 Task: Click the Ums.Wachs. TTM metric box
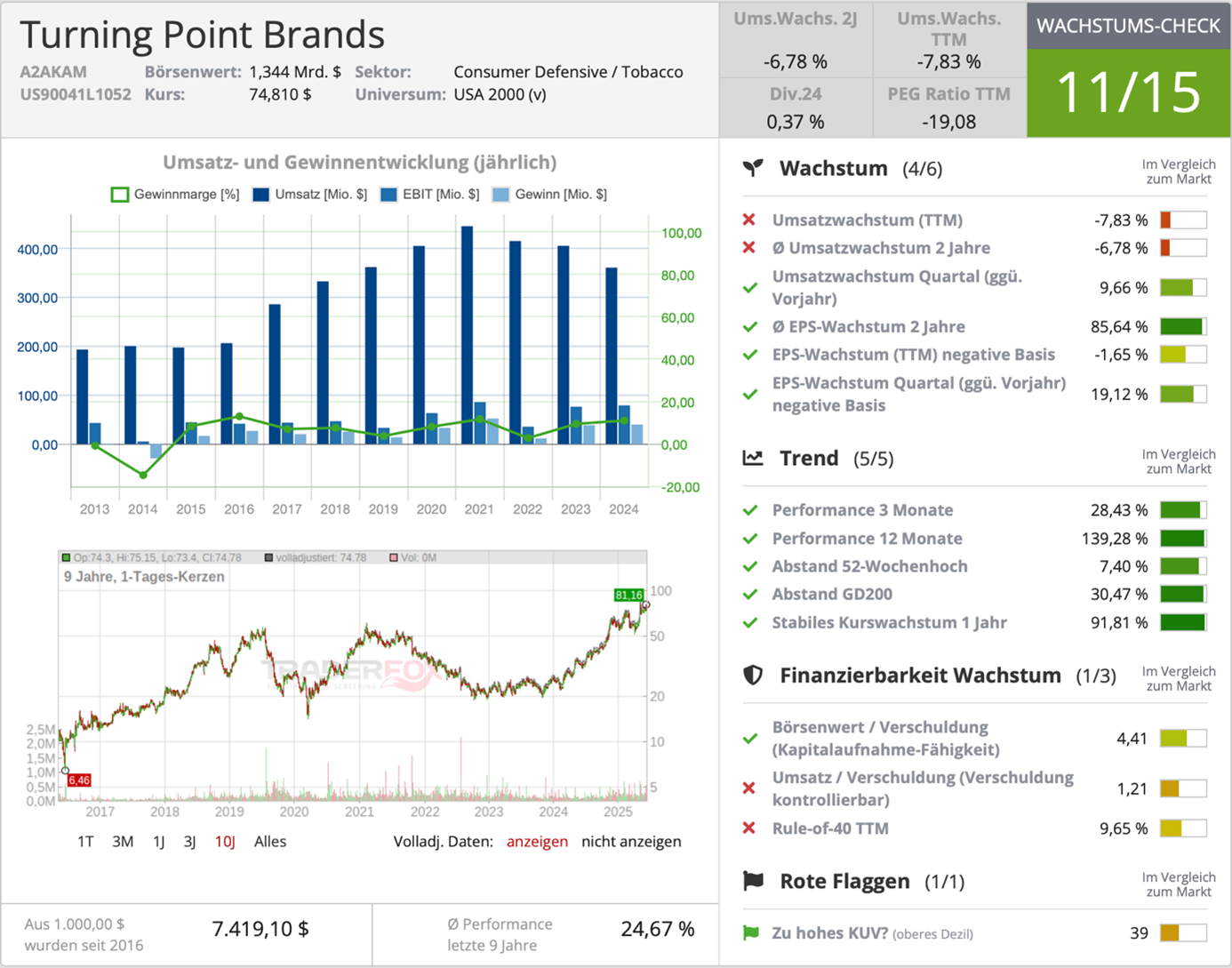click(x=949, y=40)
